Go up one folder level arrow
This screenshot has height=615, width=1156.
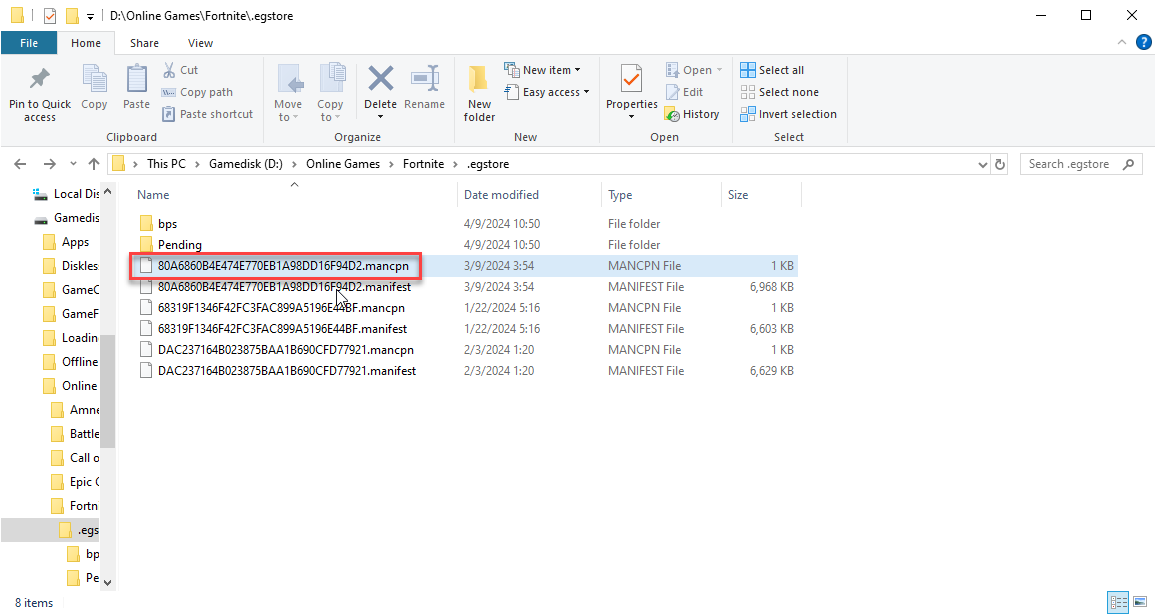click(94, 164)
